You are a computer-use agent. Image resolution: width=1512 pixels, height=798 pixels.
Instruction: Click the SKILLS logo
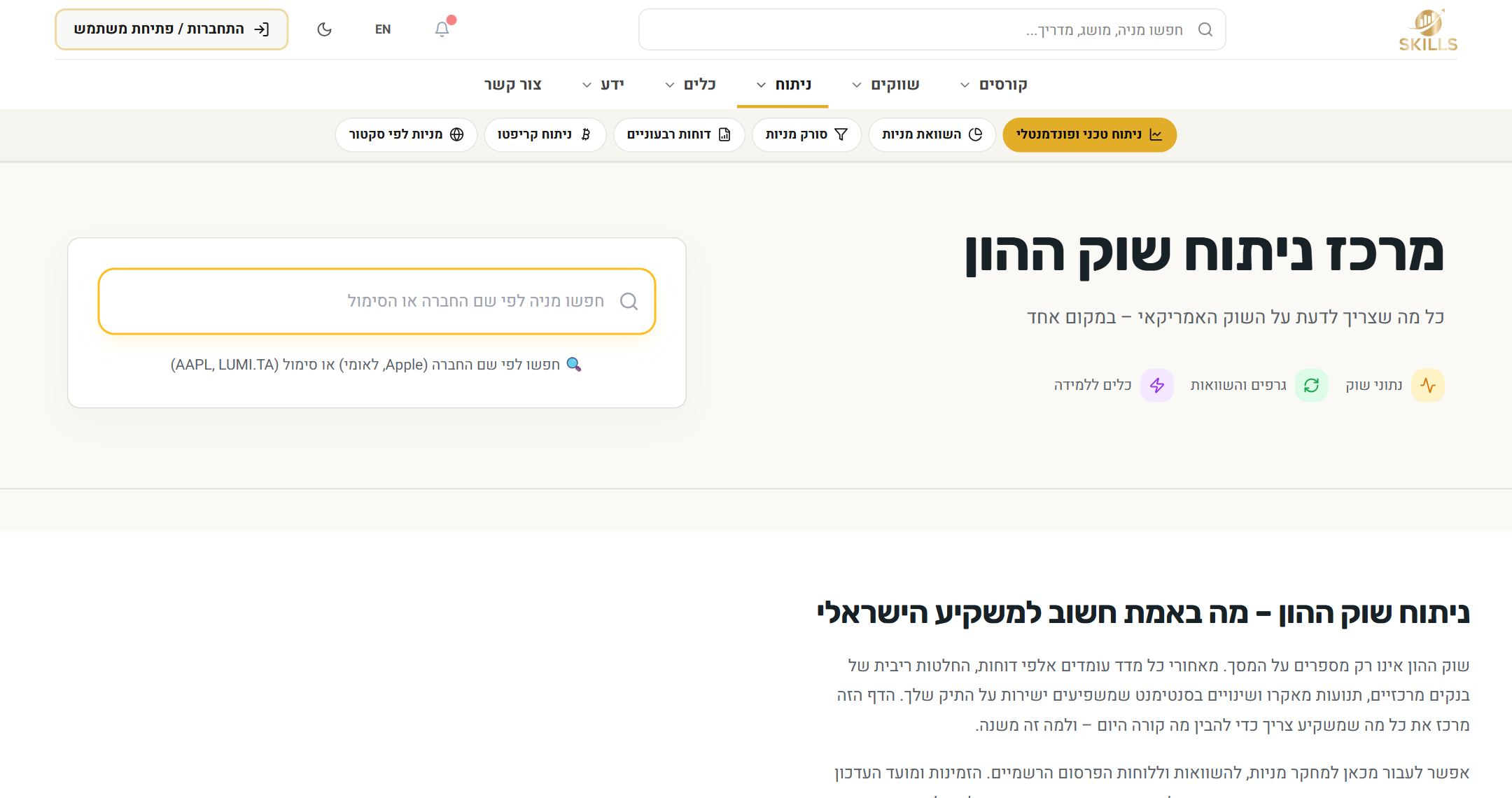1428,30
